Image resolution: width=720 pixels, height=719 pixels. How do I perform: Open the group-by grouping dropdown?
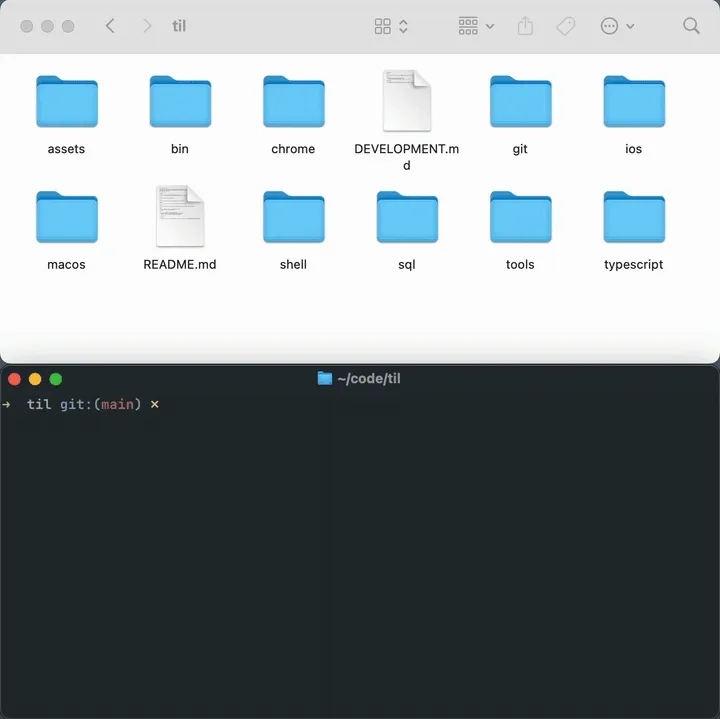coord(476,26)
